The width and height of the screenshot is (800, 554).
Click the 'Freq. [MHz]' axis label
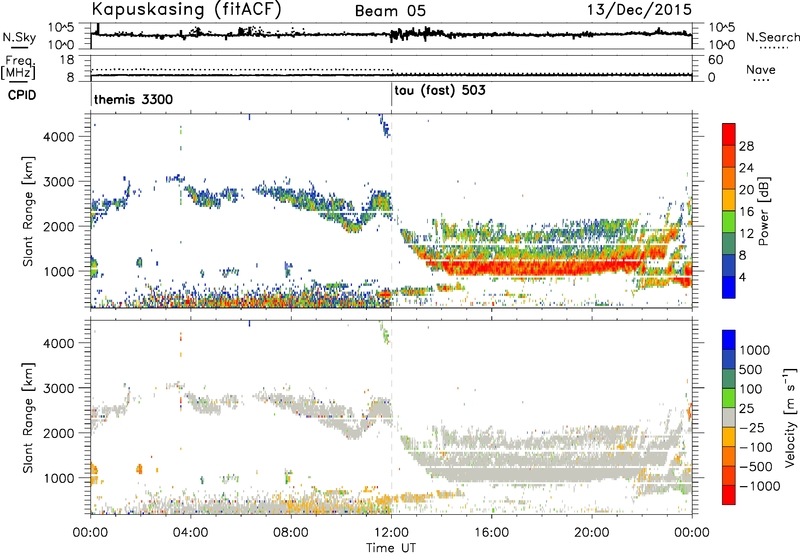click(x=18, y=67)
